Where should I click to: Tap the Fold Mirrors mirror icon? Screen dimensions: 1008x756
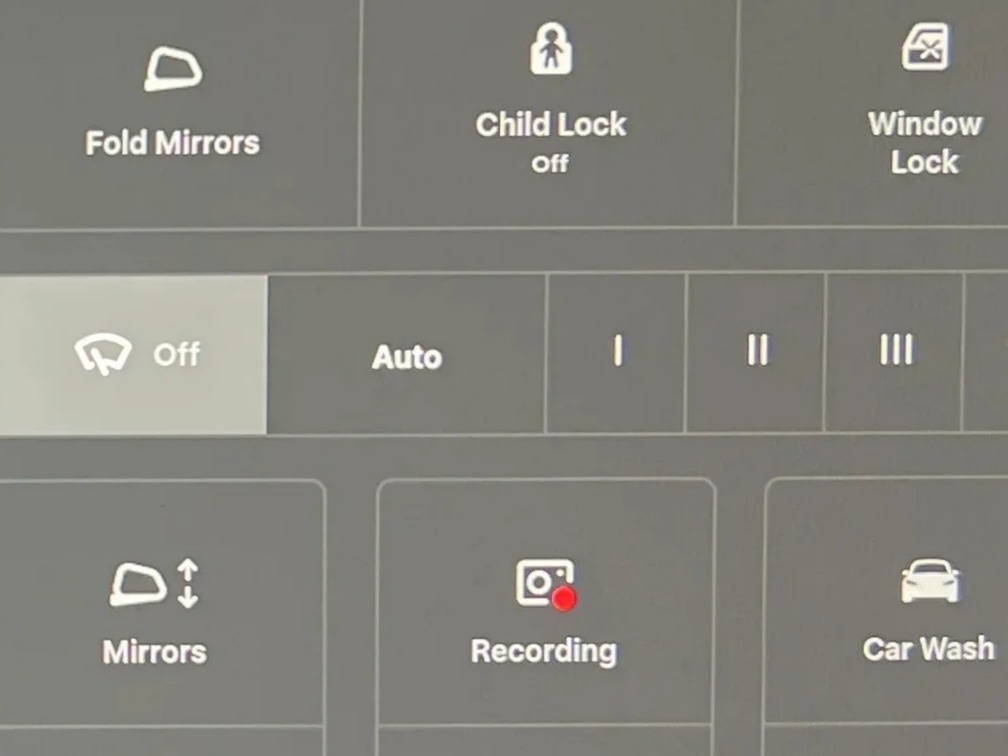(173, 69)
